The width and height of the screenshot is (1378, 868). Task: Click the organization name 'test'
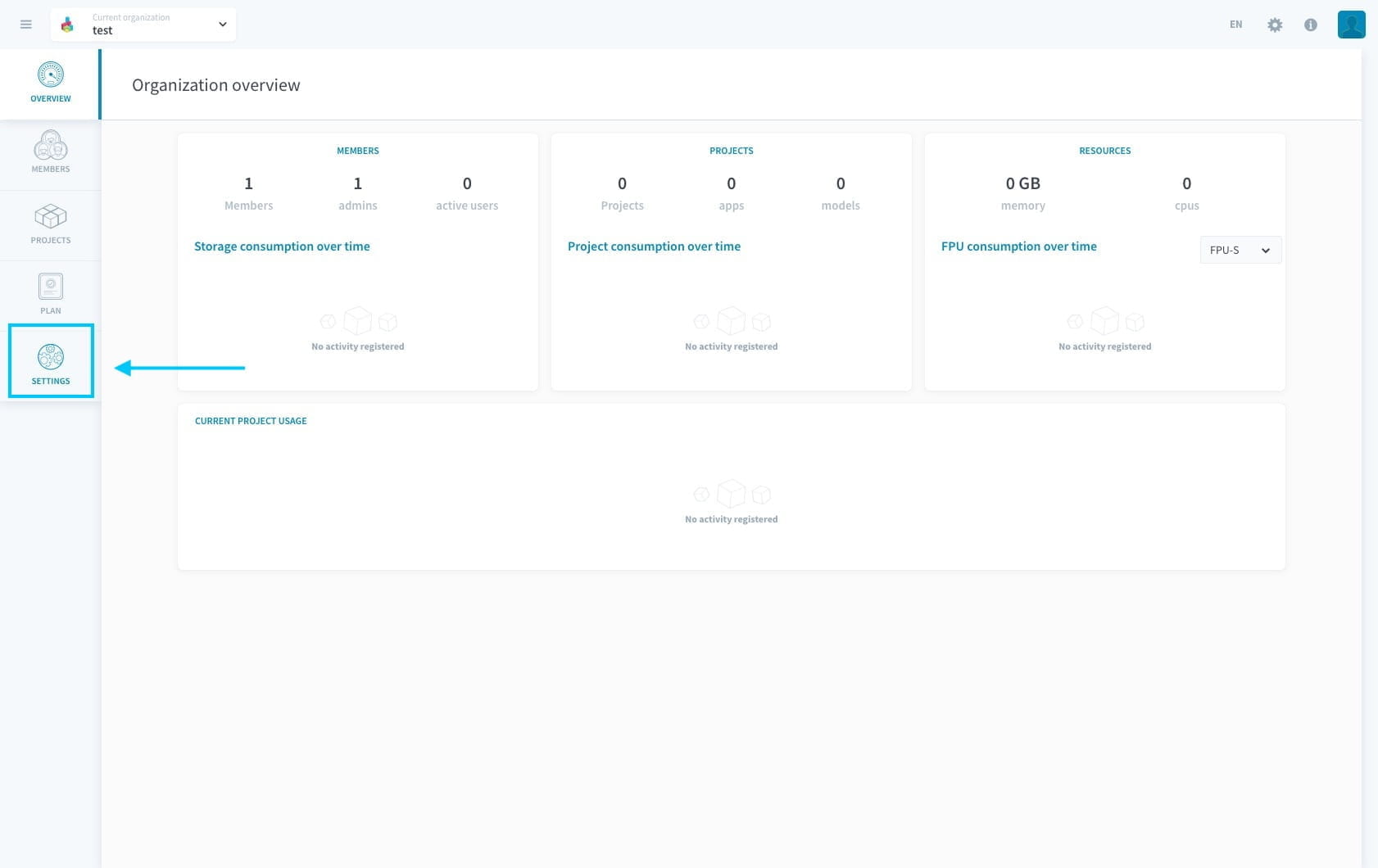[x=102, y=31]
